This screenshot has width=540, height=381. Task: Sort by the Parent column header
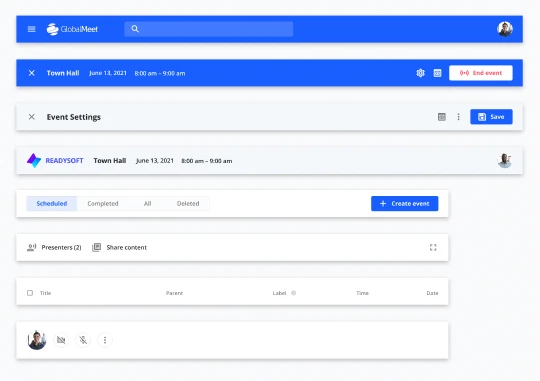[174, 293]
